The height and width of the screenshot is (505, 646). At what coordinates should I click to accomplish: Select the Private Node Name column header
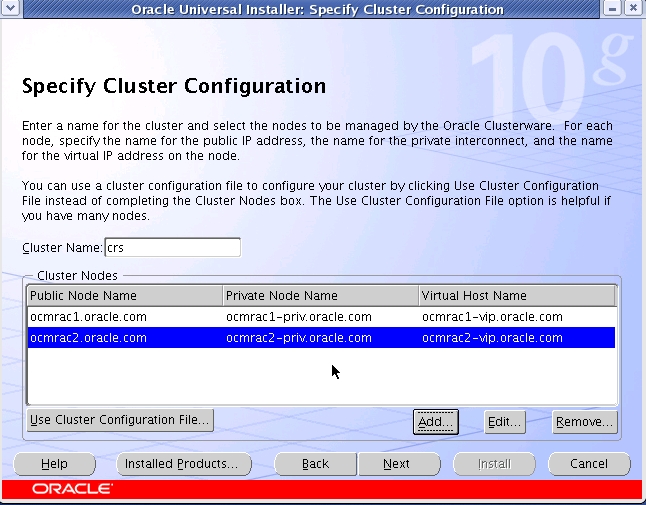pyautogui.click(x=321, y=296)
